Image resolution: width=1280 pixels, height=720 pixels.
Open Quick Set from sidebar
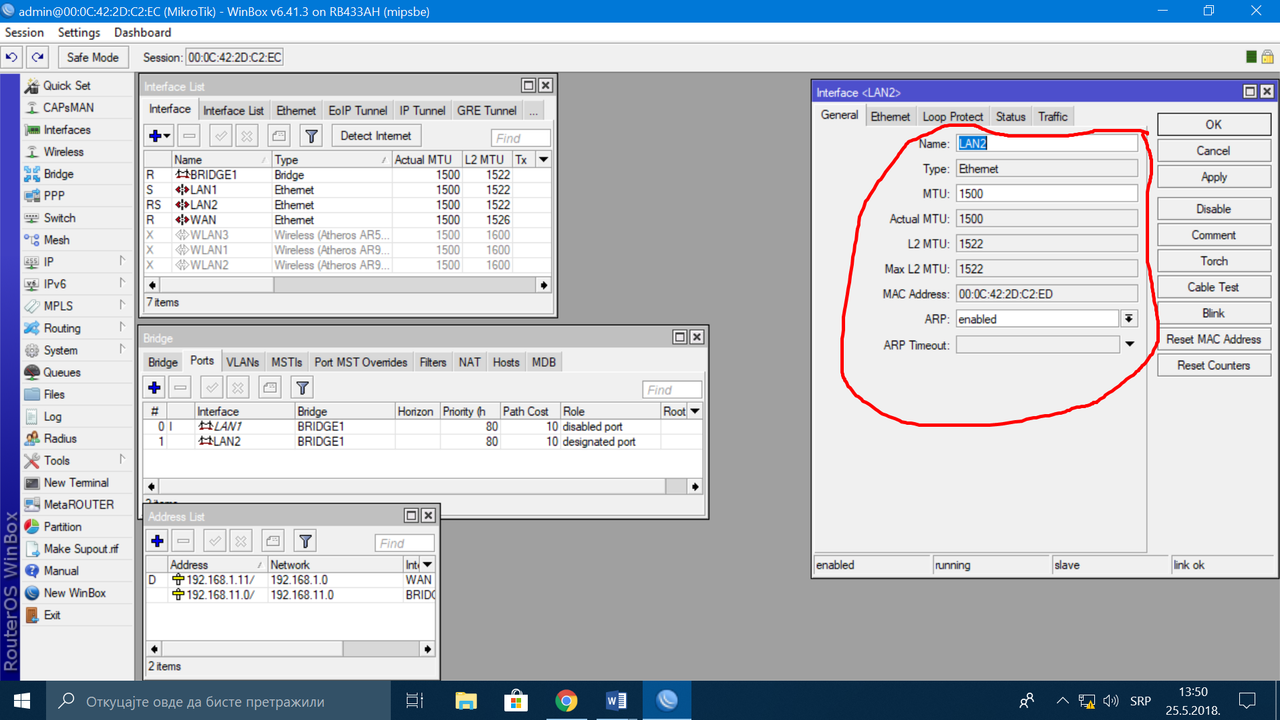tap(66, 86)
